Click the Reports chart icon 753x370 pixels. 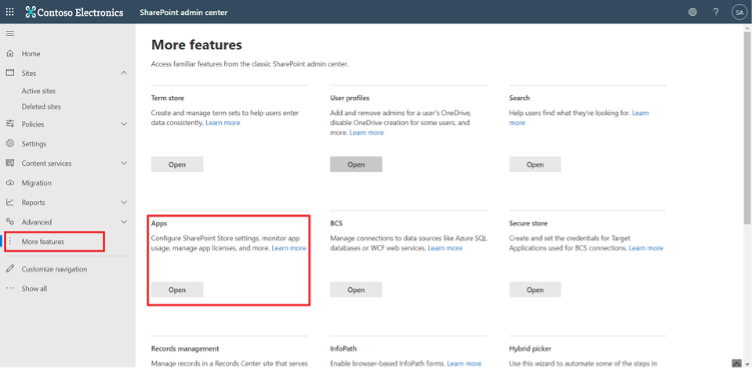pyautogui.click(x=10, y=202)
